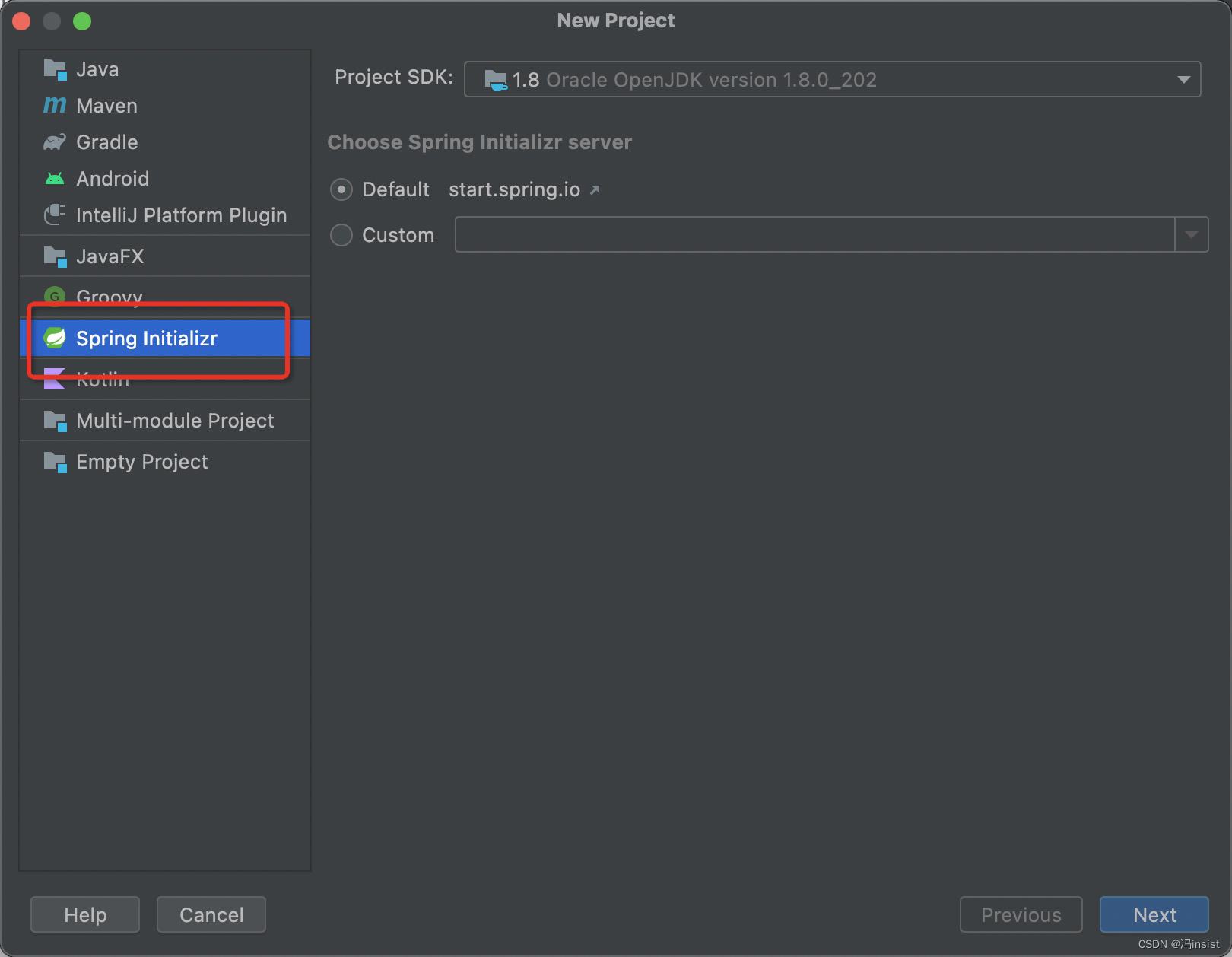This screenshot has width=1232, height=957.
Task: Click the Maven project type icon
Action: [55, 106]
